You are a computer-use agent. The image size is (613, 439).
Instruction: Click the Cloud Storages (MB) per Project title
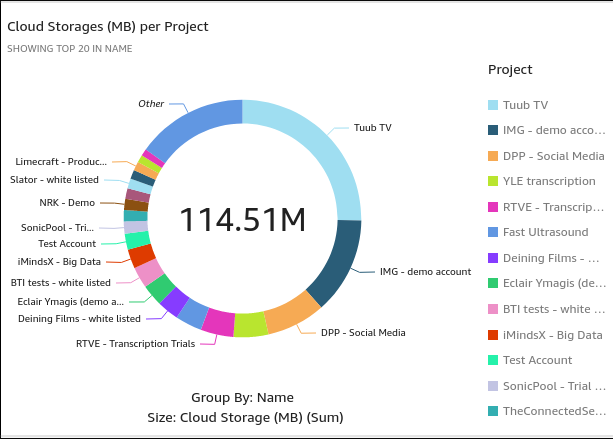[x=108, y=27]
